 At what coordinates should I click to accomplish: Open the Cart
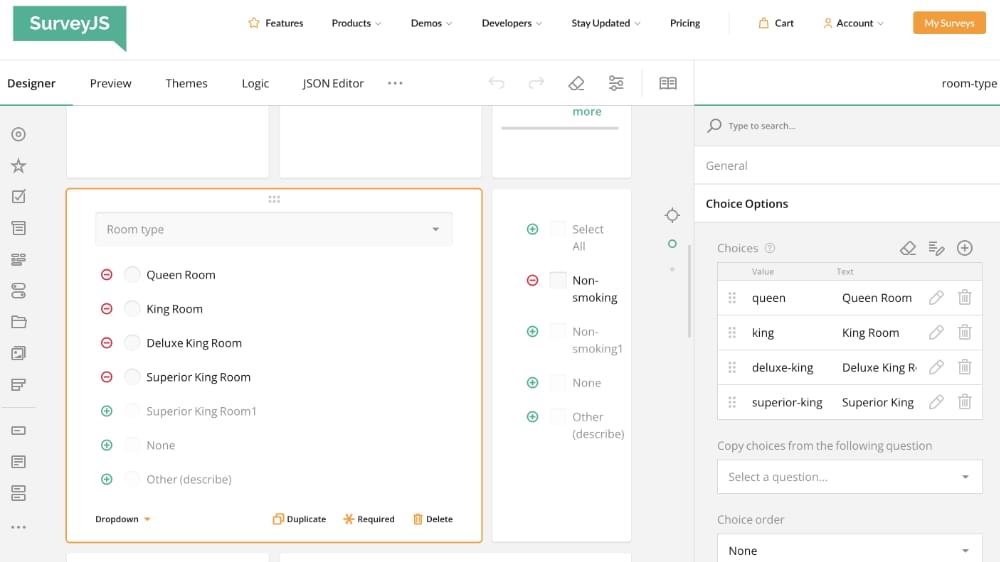(x=776, y=23)
